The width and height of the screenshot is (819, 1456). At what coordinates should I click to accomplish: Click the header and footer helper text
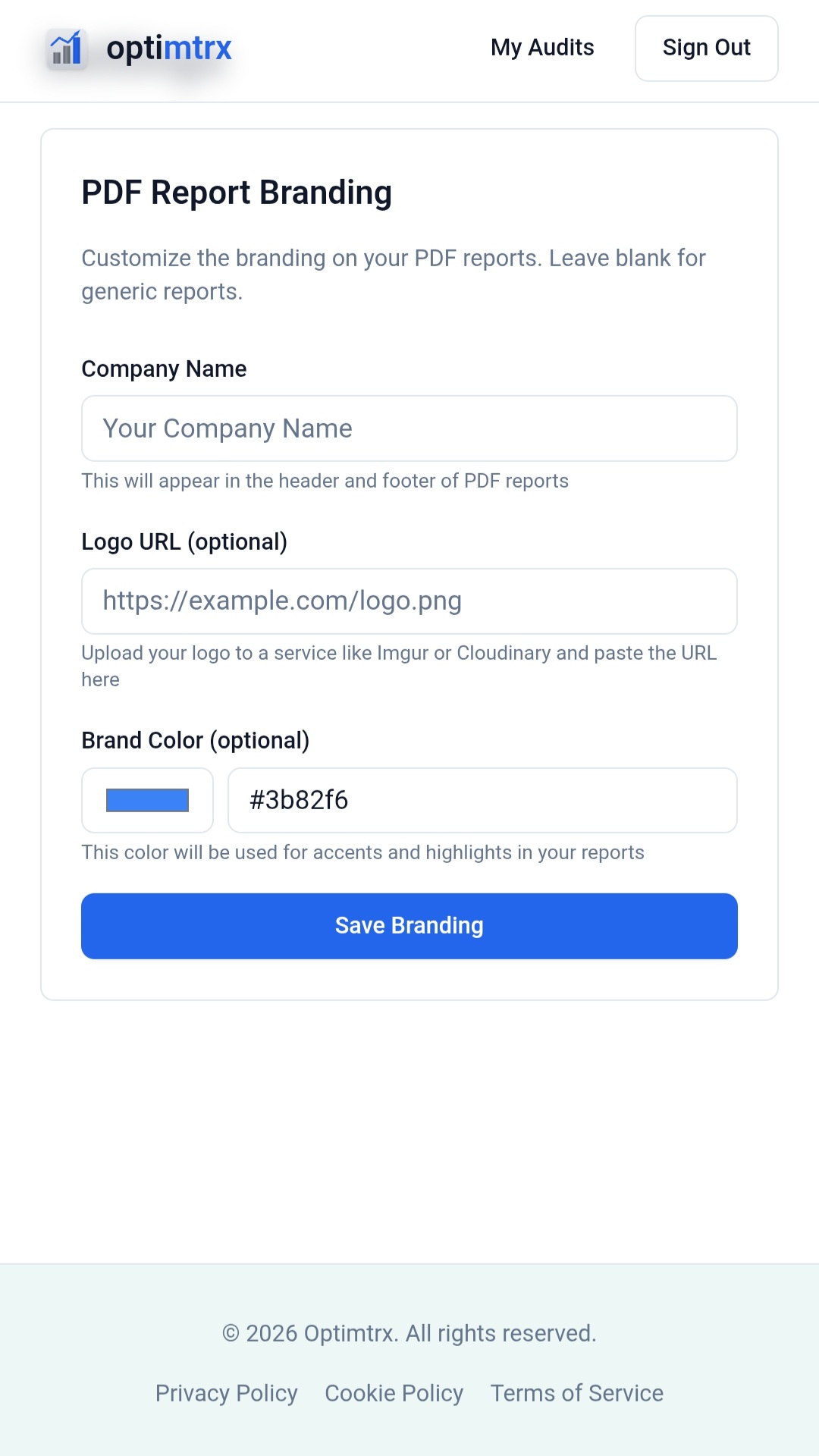(x=325, y=481)
